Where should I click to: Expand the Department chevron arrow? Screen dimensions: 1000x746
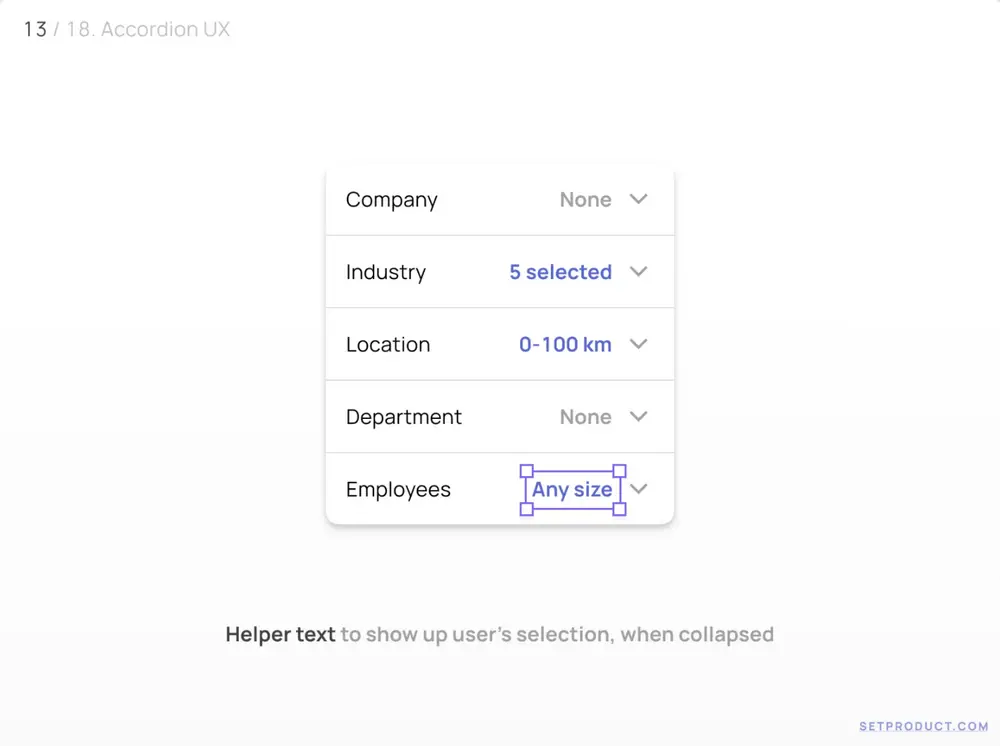(638, 417)
